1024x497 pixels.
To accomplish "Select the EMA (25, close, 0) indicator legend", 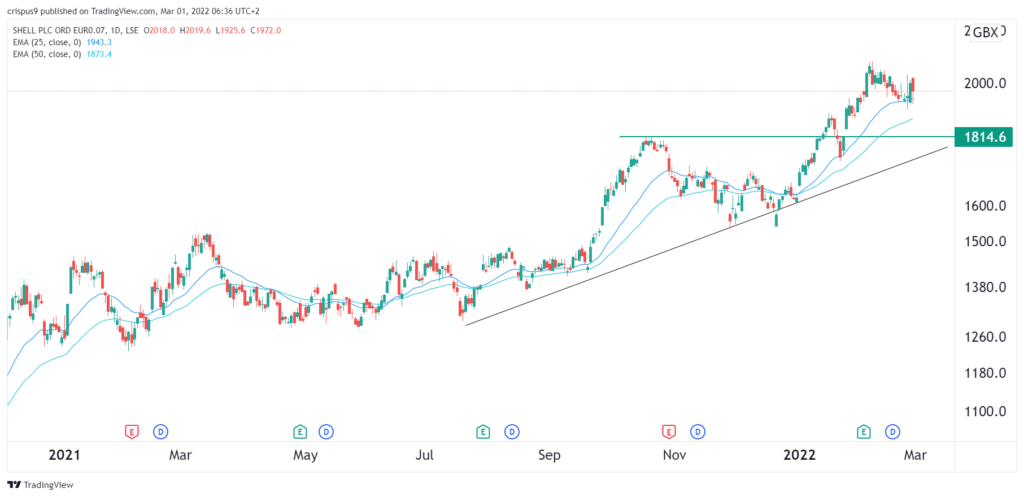I will pyautogui.click(x=45, y=42).
